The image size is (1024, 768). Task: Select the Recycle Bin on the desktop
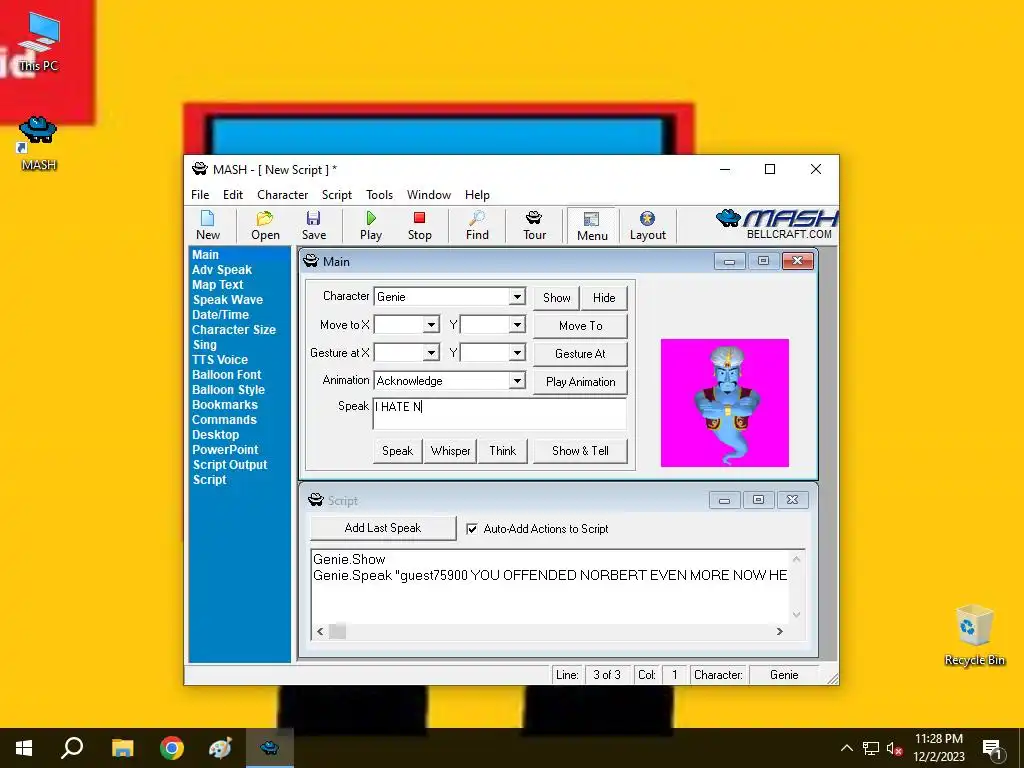[x=974, y=635]
